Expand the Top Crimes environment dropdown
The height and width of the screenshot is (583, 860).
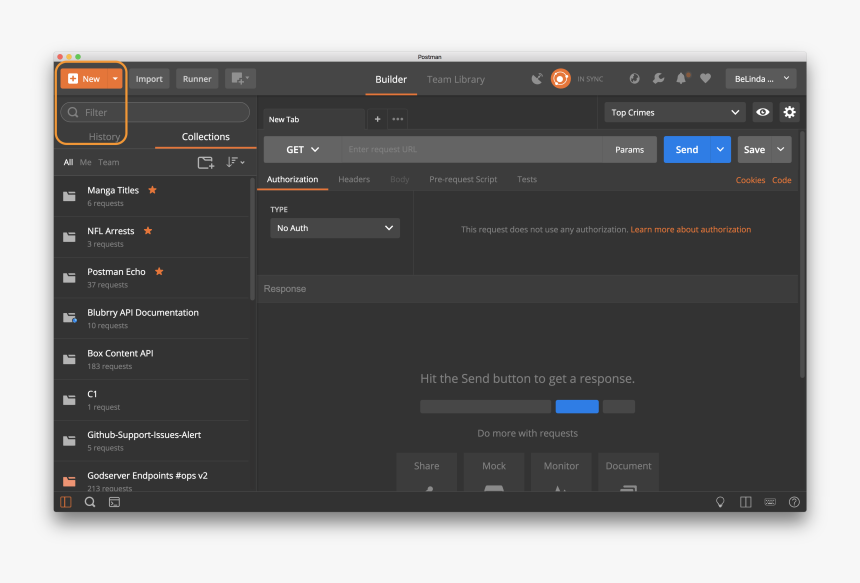click(x=675, y=113)
